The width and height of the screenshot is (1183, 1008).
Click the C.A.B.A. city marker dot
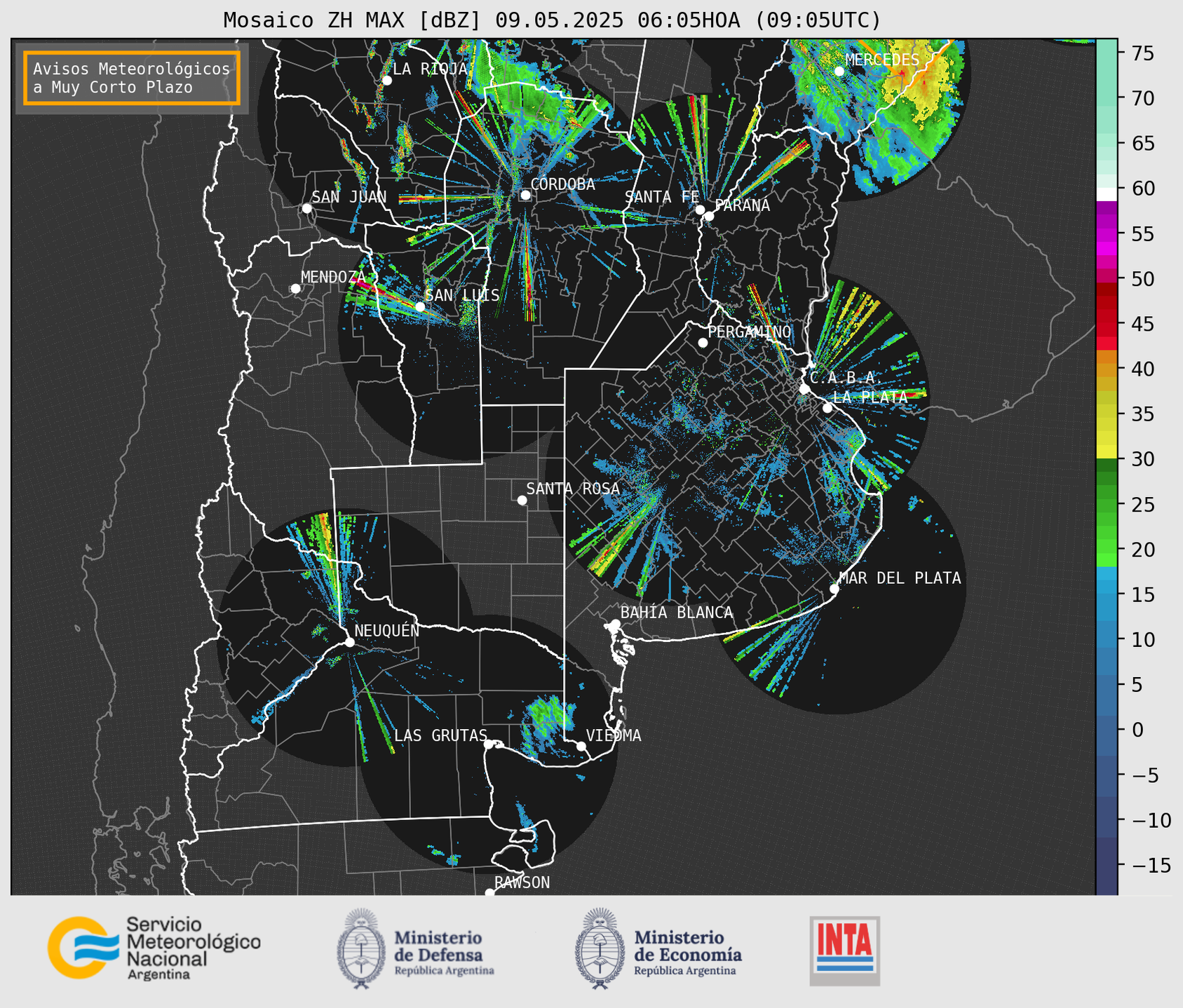click(x=804, y=389)
